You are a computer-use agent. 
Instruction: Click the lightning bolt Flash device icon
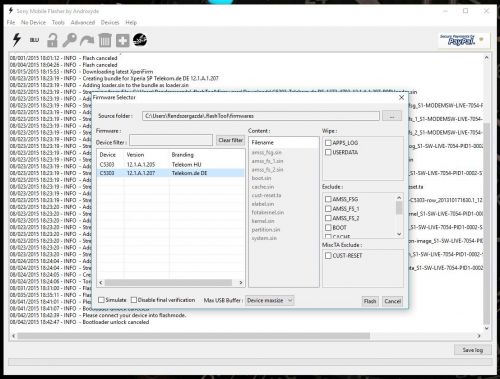pyautogui.click(x=16, y=40)
